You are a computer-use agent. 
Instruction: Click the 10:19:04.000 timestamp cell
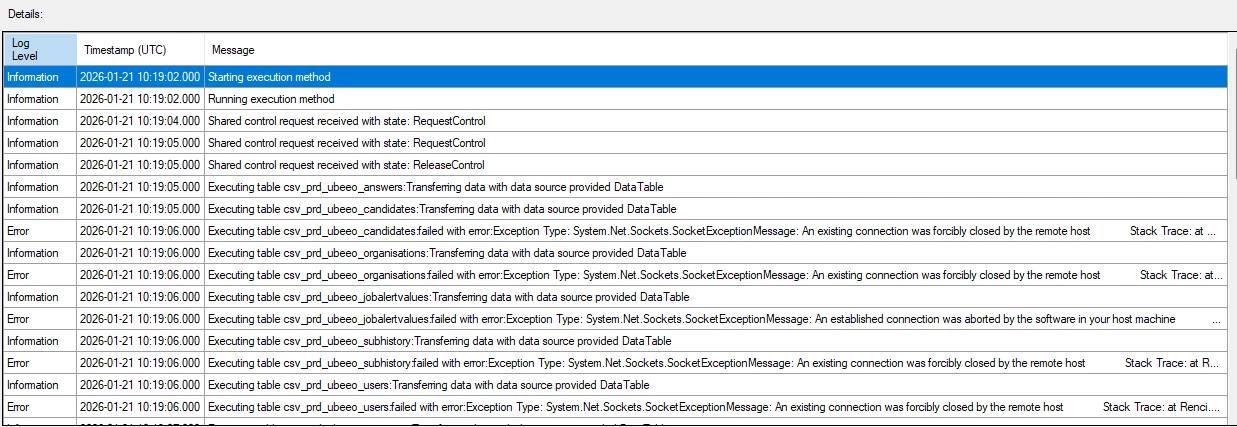point(140,121)
